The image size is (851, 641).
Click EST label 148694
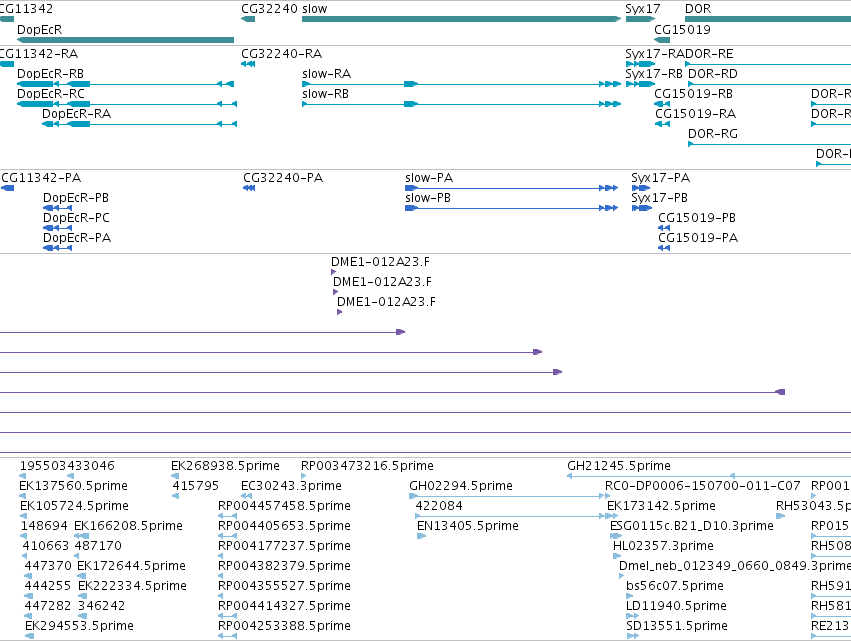pos(45,526)
